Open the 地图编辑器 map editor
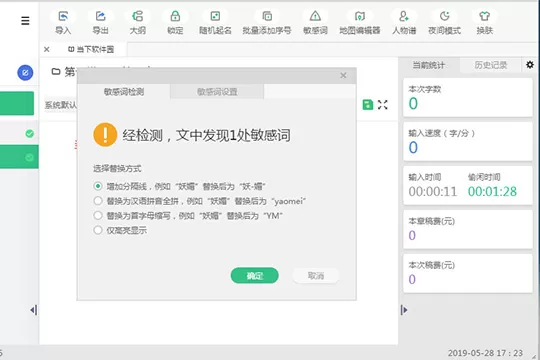Screen dimensions: 540x360 click(x=360, y=22)
